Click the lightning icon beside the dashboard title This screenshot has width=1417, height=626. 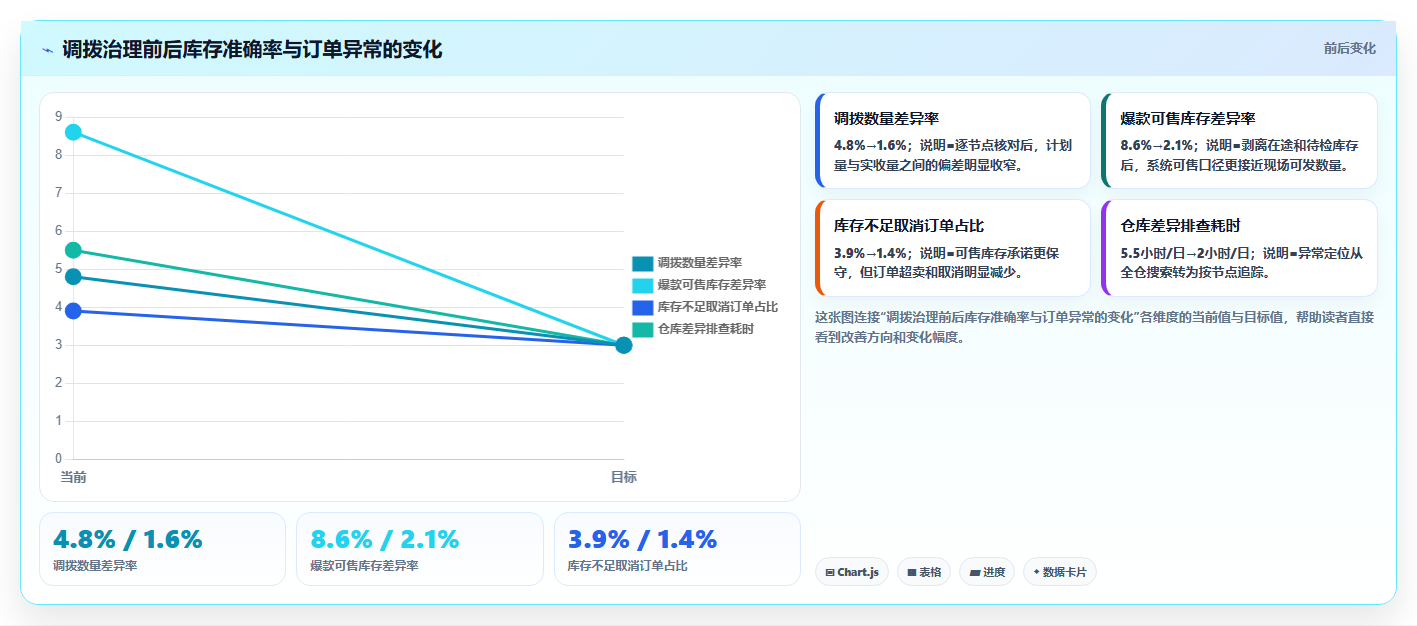(x=47, y=50)
